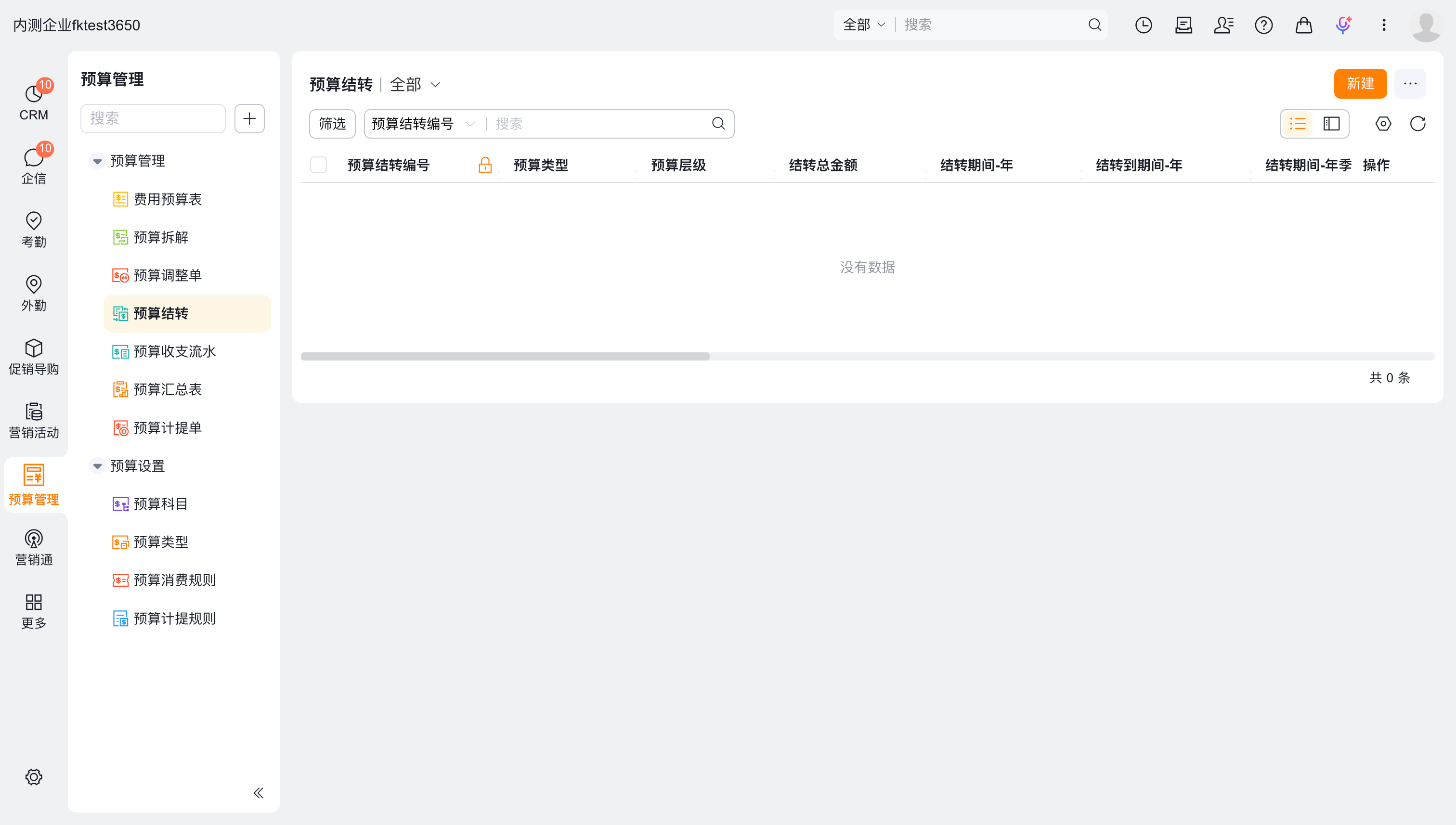Click the orange 新建 button
Screen dimensions: 1456x825
pos(1360,84)
